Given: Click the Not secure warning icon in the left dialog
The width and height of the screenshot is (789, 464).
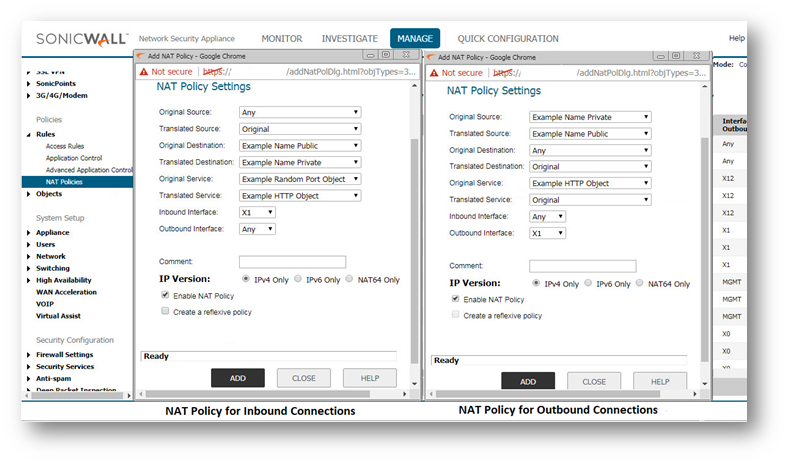Looking at the screenshot, I should (x=144, y=73).
